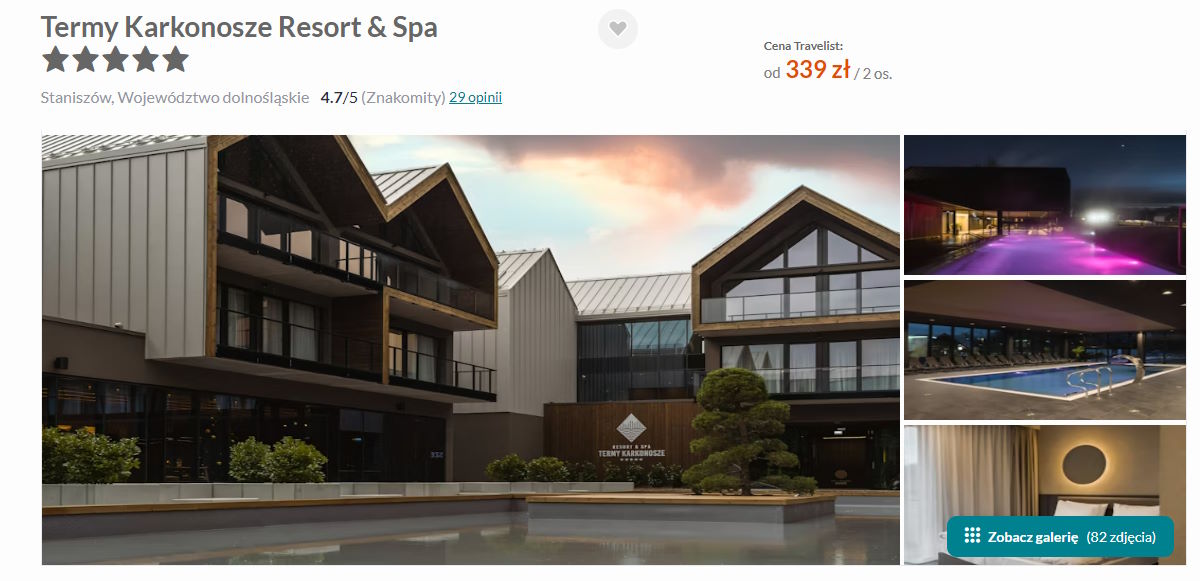Click the (82 zdjęcia) photo count text
This screenshot has height=581, width=1200.
[1121, 537]
